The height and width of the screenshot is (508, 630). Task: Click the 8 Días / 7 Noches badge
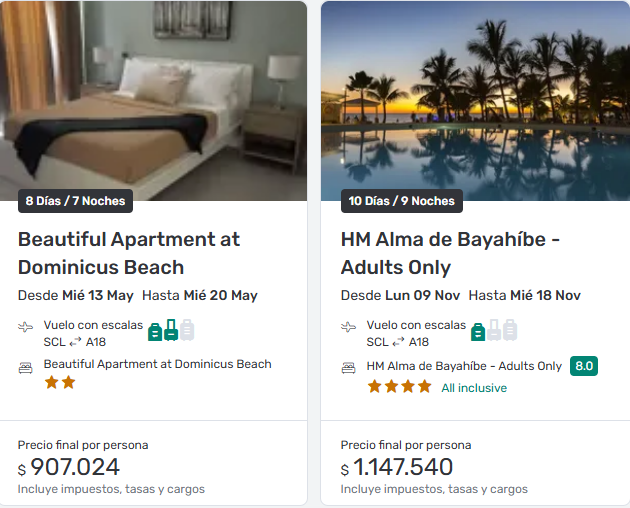coord(76,201)
